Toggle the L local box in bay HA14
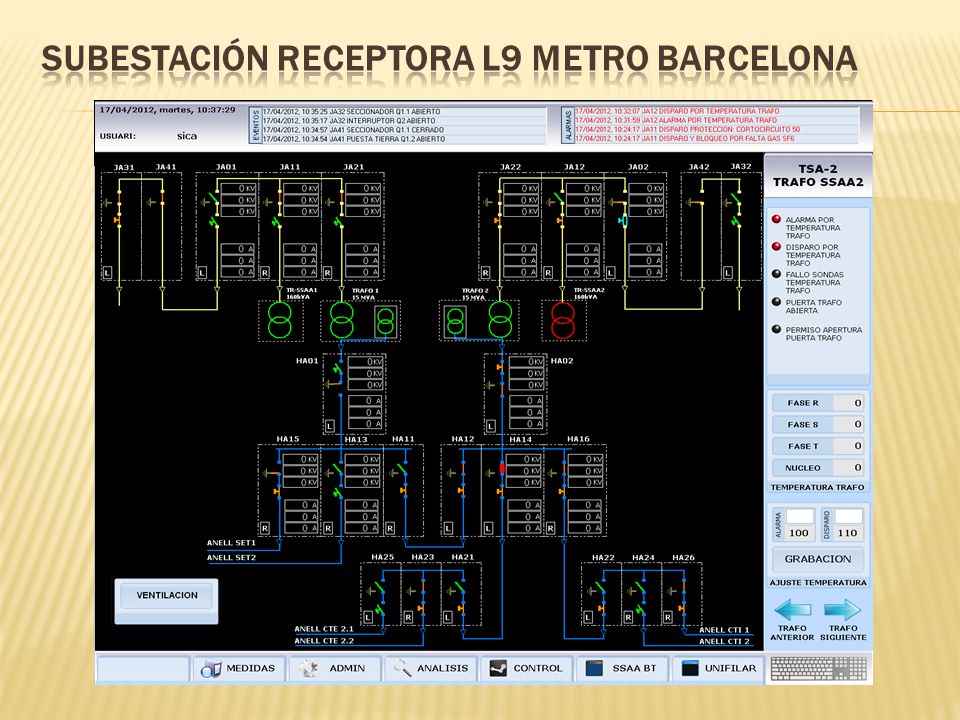 488,528
